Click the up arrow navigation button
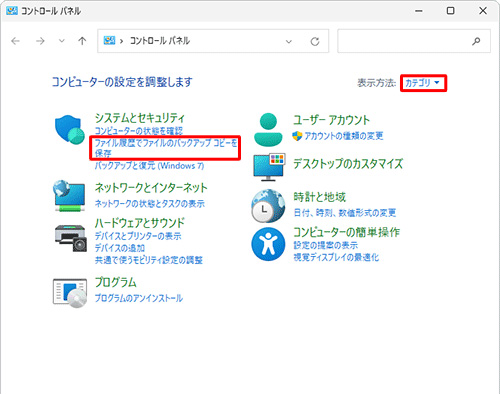Screen dimensions: 500x394 82,41
